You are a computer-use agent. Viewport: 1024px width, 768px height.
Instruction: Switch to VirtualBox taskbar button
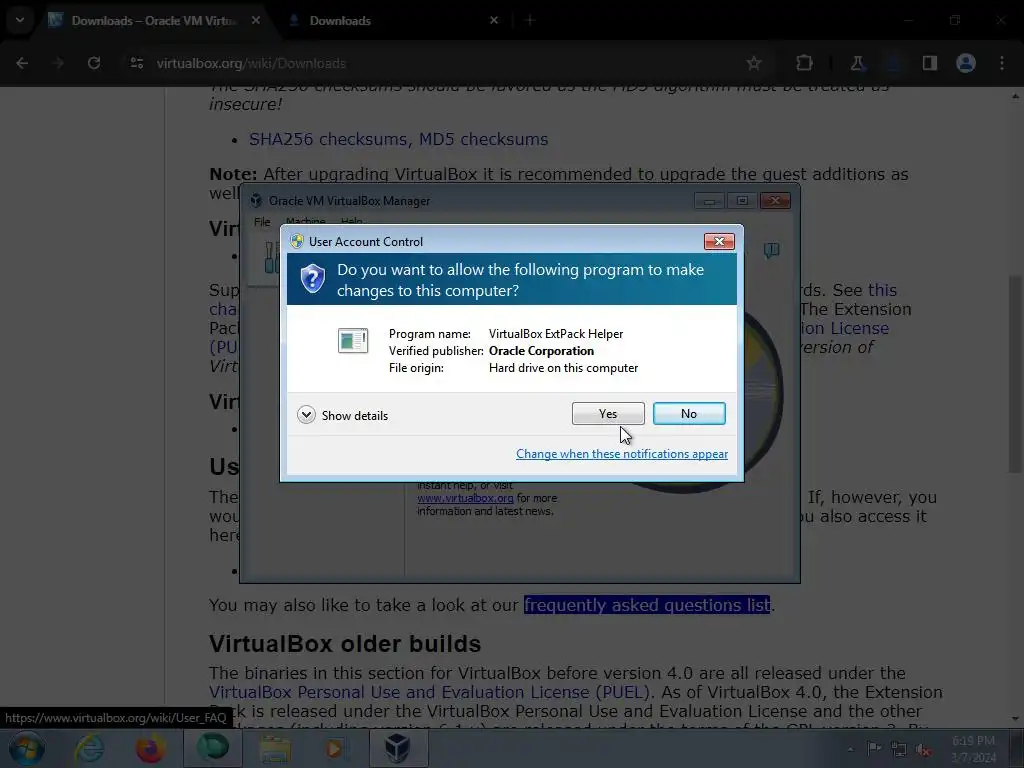(398, 749)
